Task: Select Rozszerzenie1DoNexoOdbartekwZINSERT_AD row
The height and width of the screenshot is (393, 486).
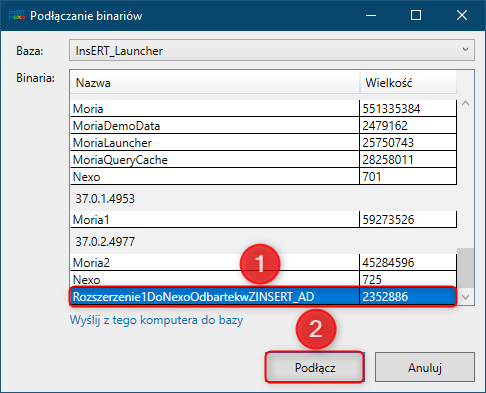Action: point(263,296)
